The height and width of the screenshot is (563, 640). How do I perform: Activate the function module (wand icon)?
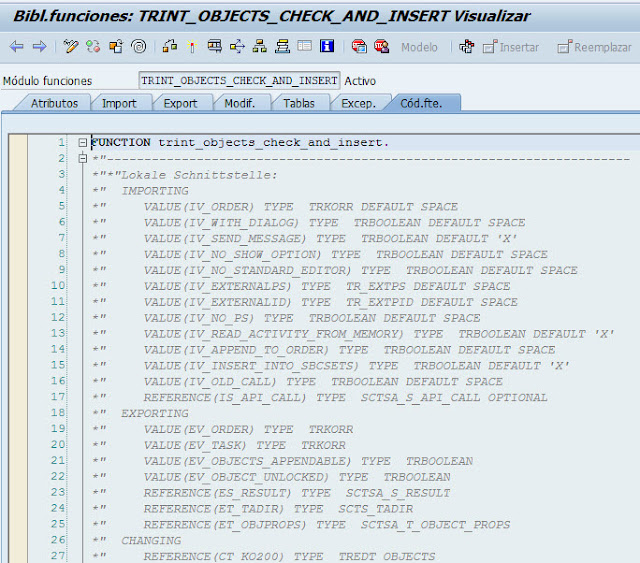pos(192,47)
